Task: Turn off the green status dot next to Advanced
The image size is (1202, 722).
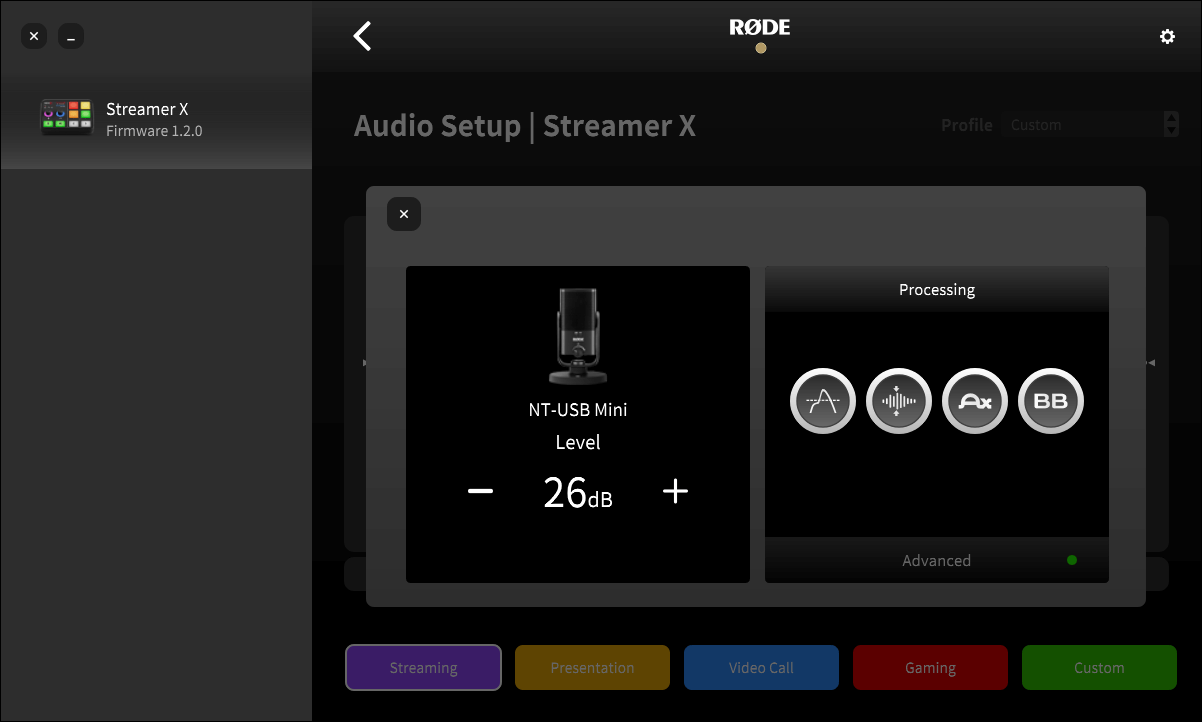Action: [1071, 560]
